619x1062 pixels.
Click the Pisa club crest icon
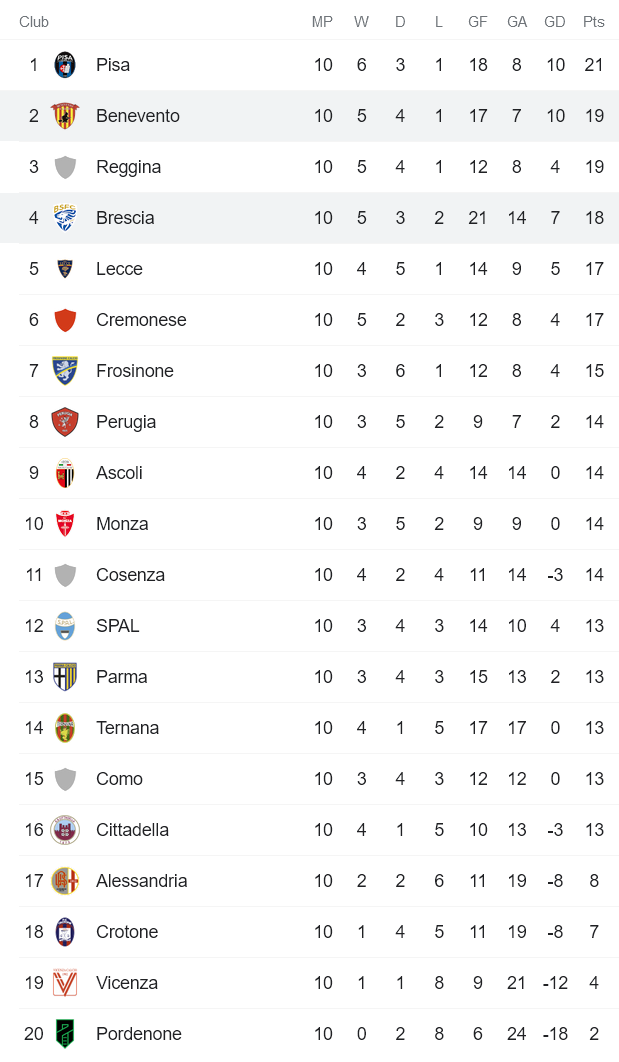(65, 65)
